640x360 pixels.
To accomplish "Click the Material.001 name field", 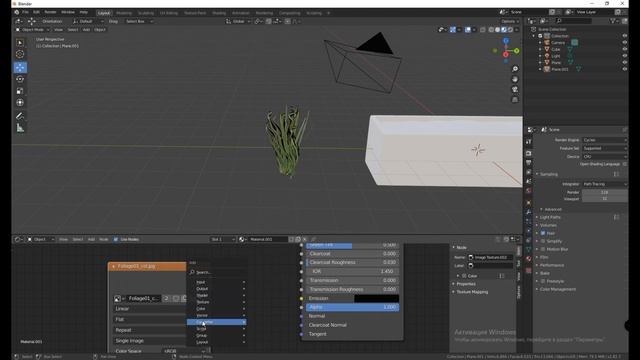I will 268,239.
